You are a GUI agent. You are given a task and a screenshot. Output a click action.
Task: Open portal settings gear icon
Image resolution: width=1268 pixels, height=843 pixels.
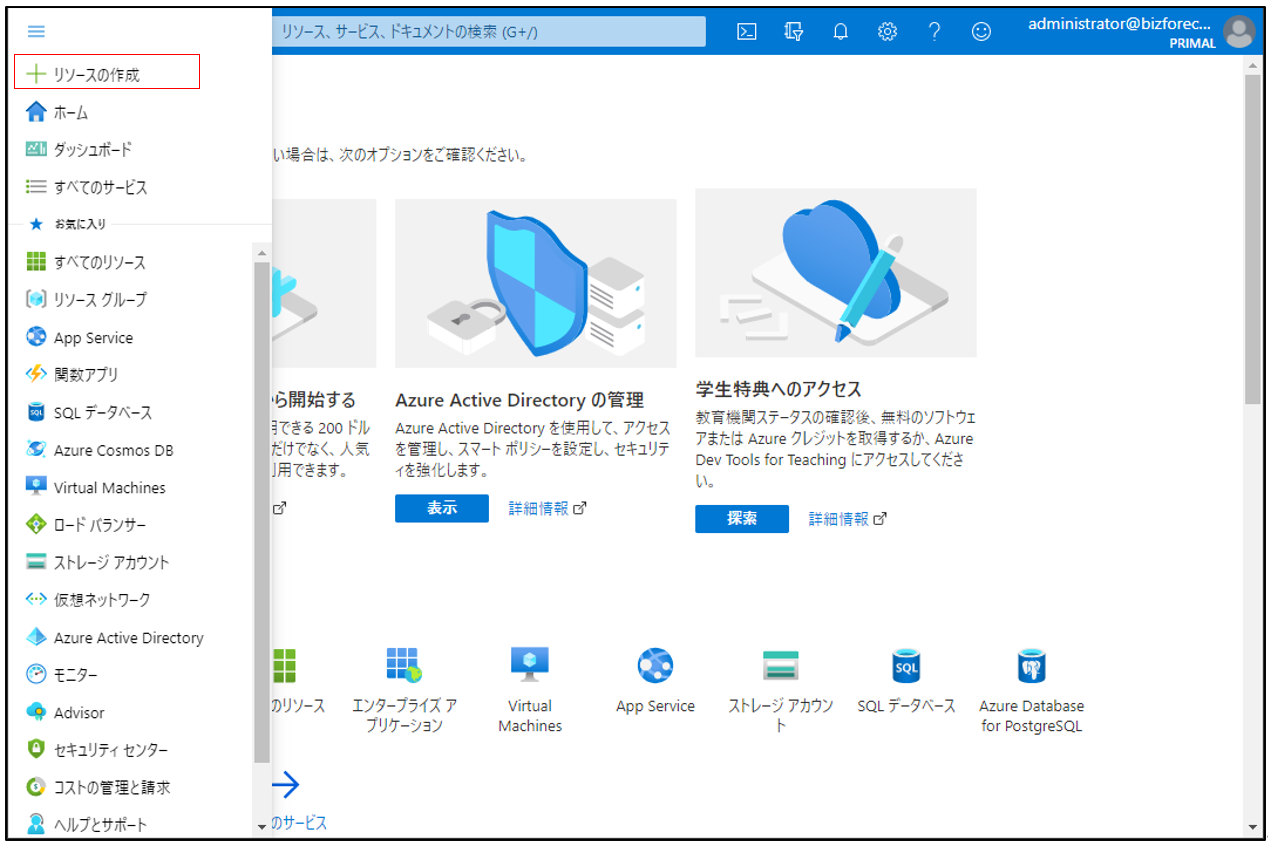(x=887, y=31)
